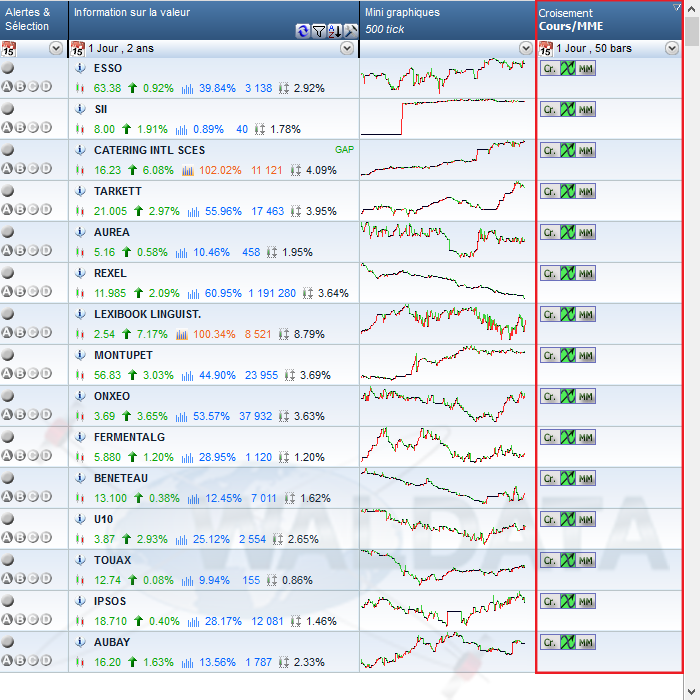Open the TARKETT mini chart
This screenshot has height=700, width=700.
coord(443,198)
